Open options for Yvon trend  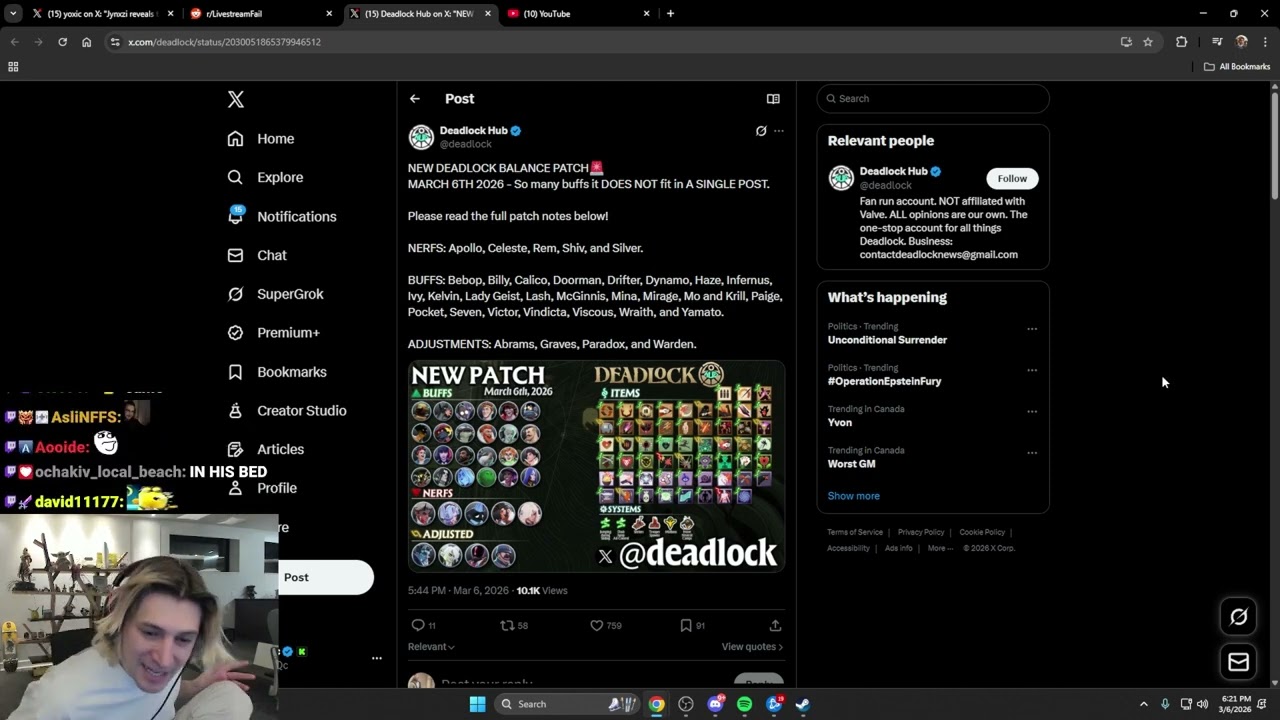tap(1032, 411)
